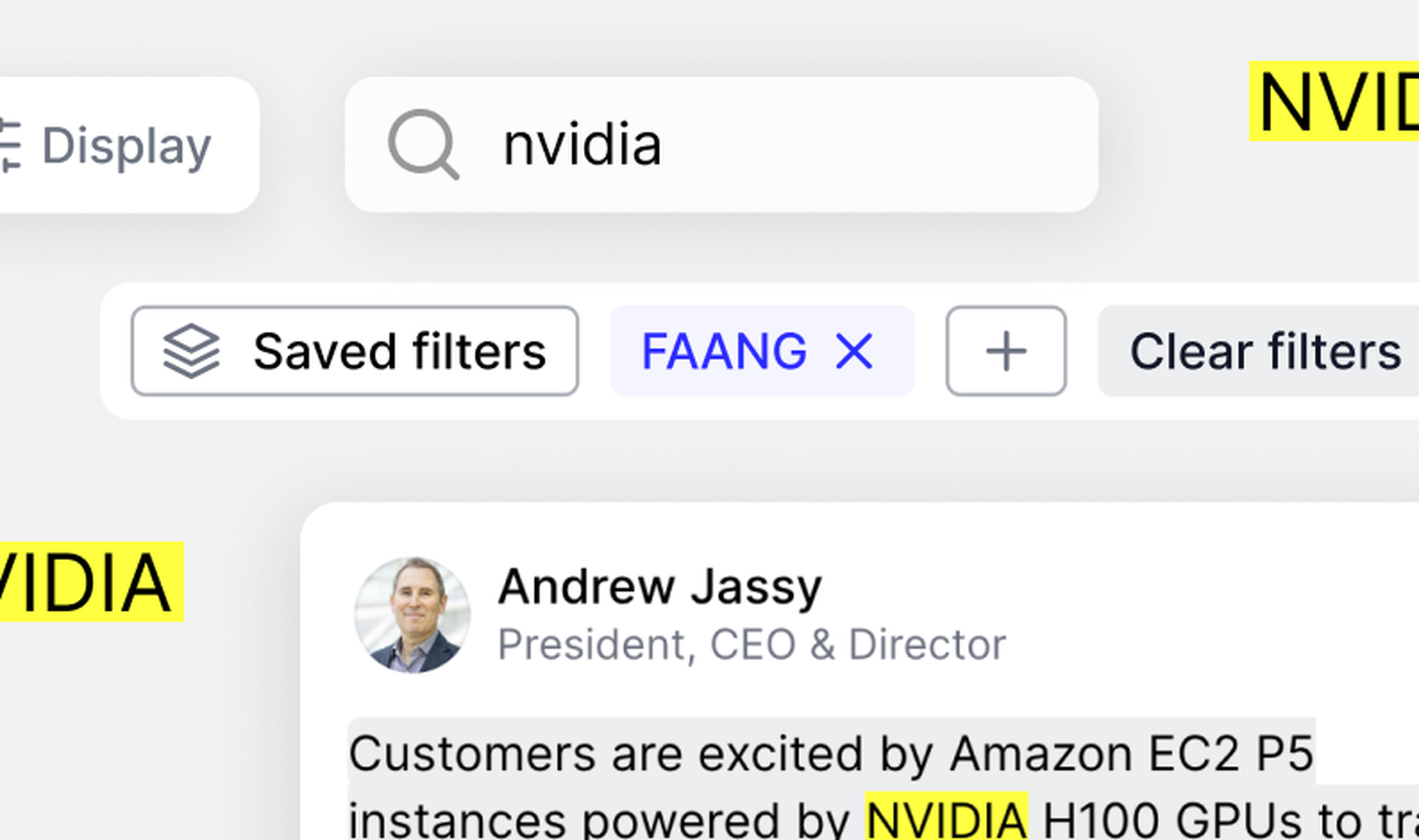Open the Display options button
The height and width of the screenshot is (840, 1419).
click(x=127, y=145)
